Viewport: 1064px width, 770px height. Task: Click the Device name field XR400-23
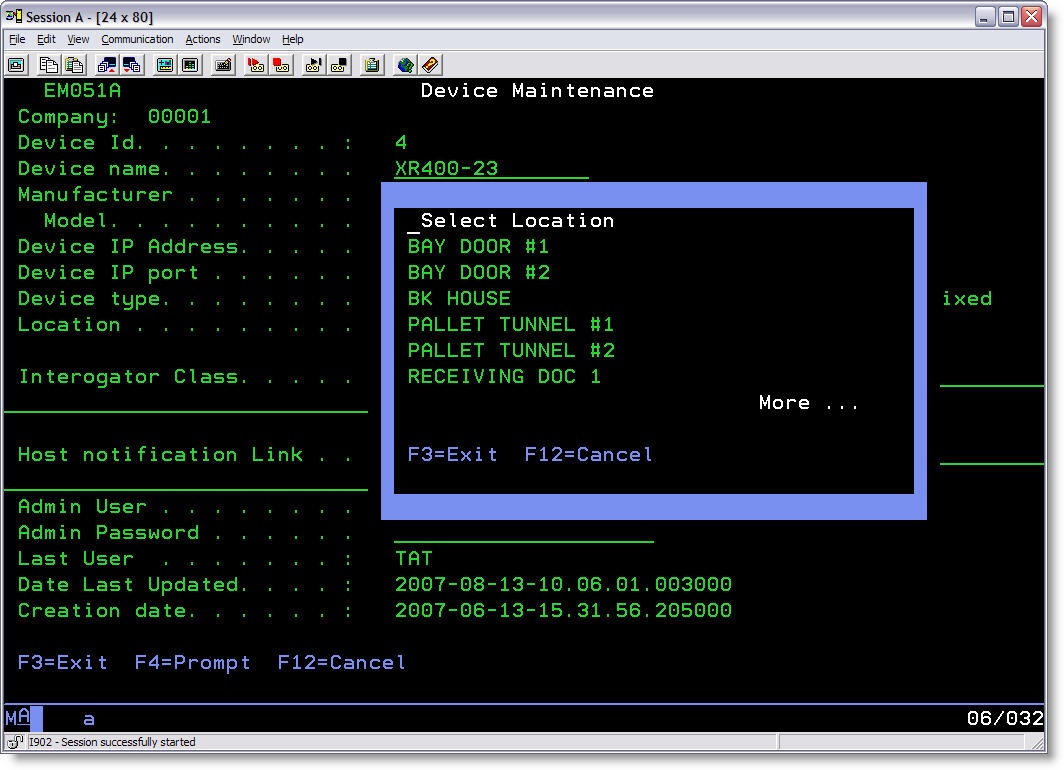point(491,168)
